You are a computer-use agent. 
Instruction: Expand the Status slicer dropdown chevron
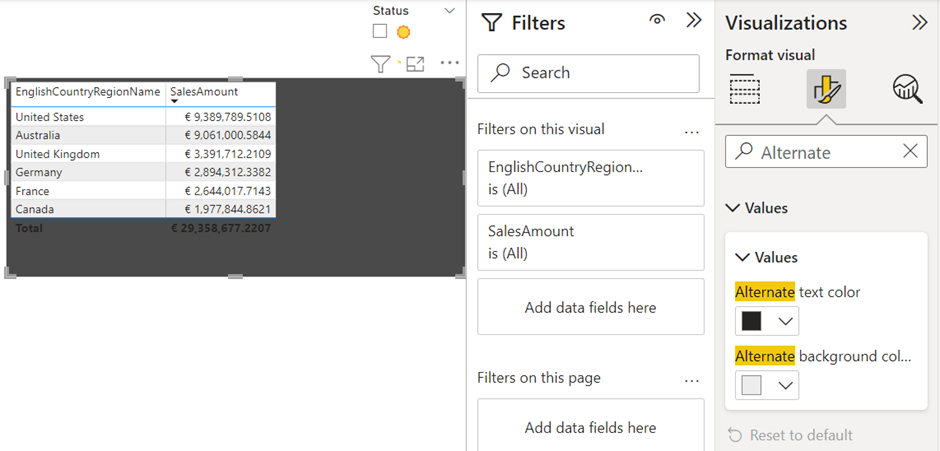point(447,11)
